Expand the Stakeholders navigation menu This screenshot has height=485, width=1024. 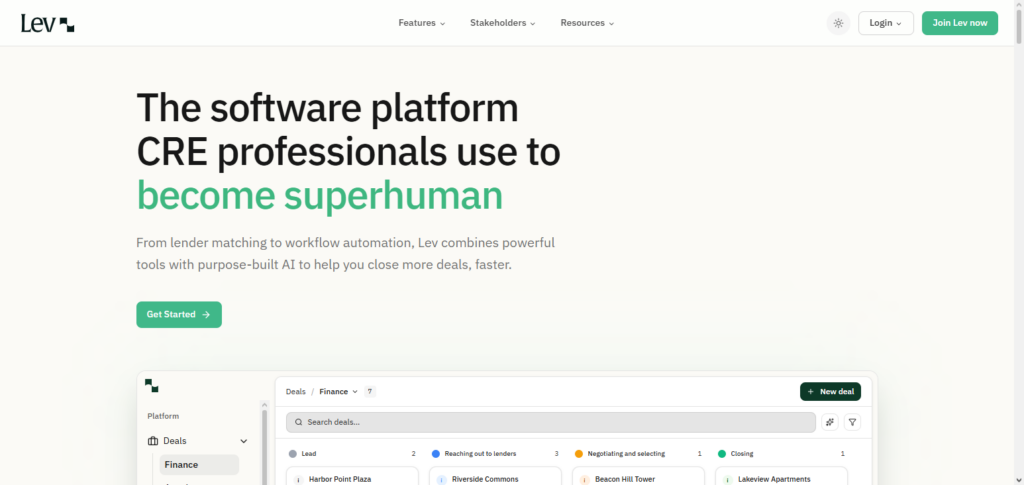click(x=502, y=23)
